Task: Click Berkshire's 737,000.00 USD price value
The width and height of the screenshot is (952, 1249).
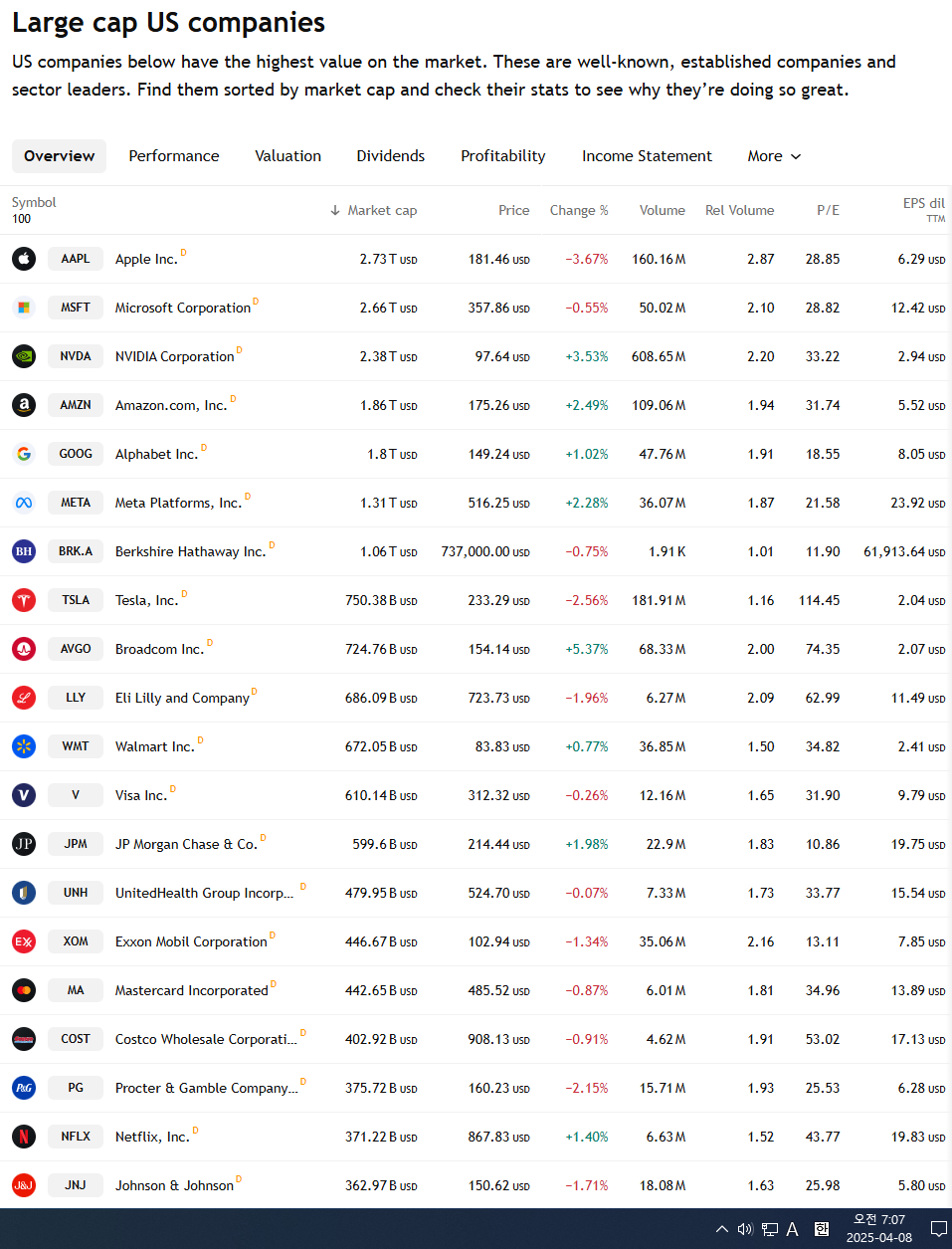Action: pyautogui.click(x=485, y=551)
